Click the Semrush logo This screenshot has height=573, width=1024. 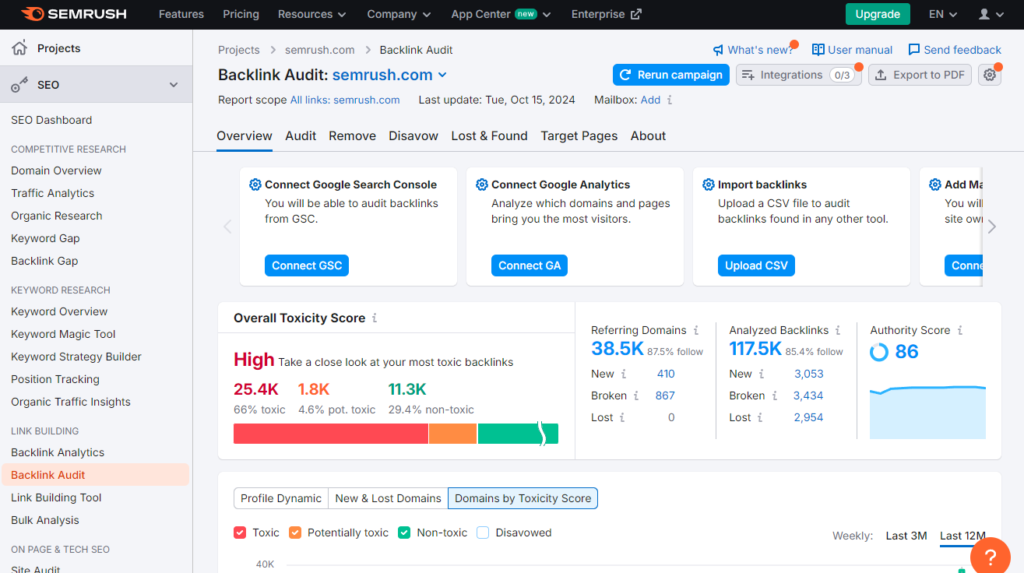point(73,14)
